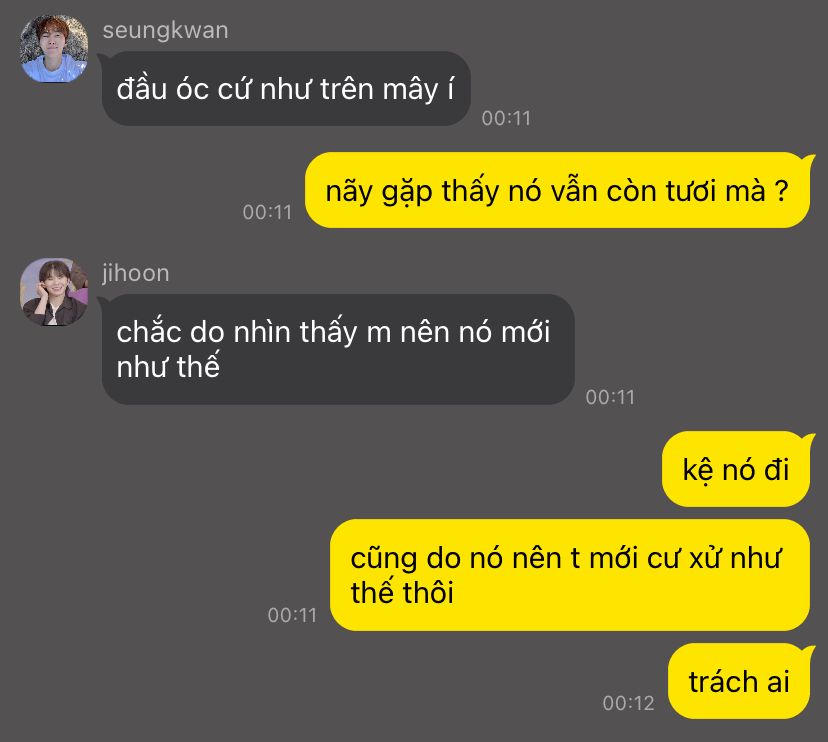The height and width of the screenshot is (742, 828).
Task: Select the yellow "trách ai" bubble
Action: (x=739, y=681)
